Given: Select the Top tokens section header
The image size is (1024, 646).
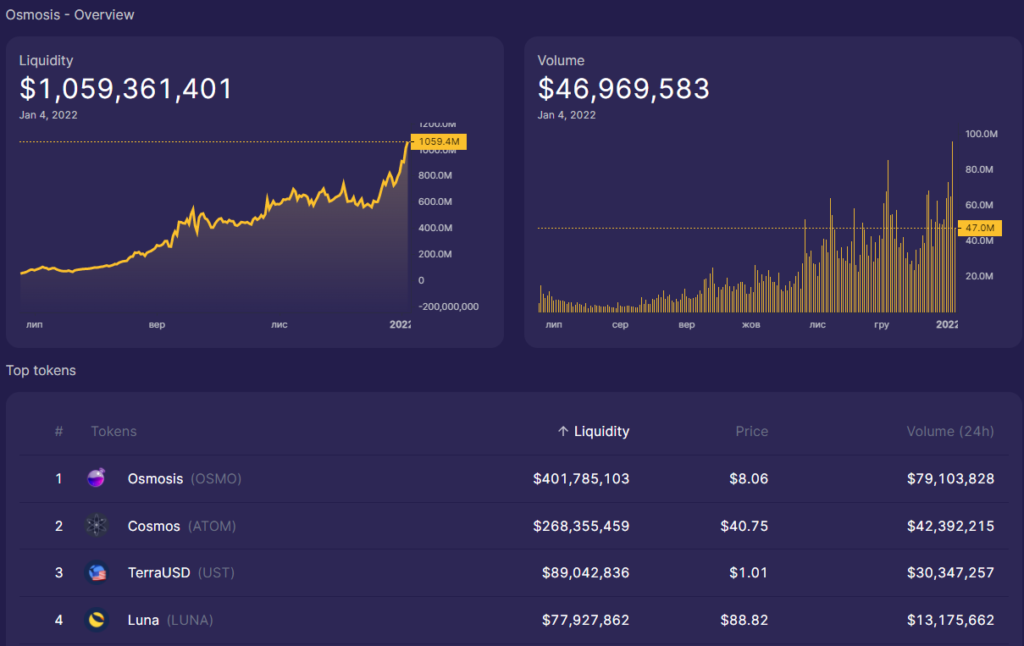Looking at the screenshot, I should (41, 370).
